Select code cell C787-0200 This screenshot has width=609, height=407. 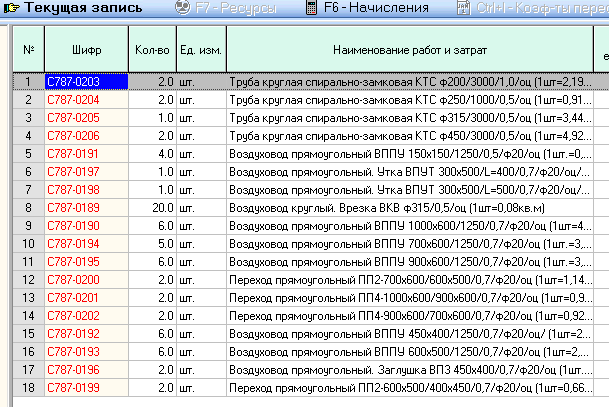(87, 280)
